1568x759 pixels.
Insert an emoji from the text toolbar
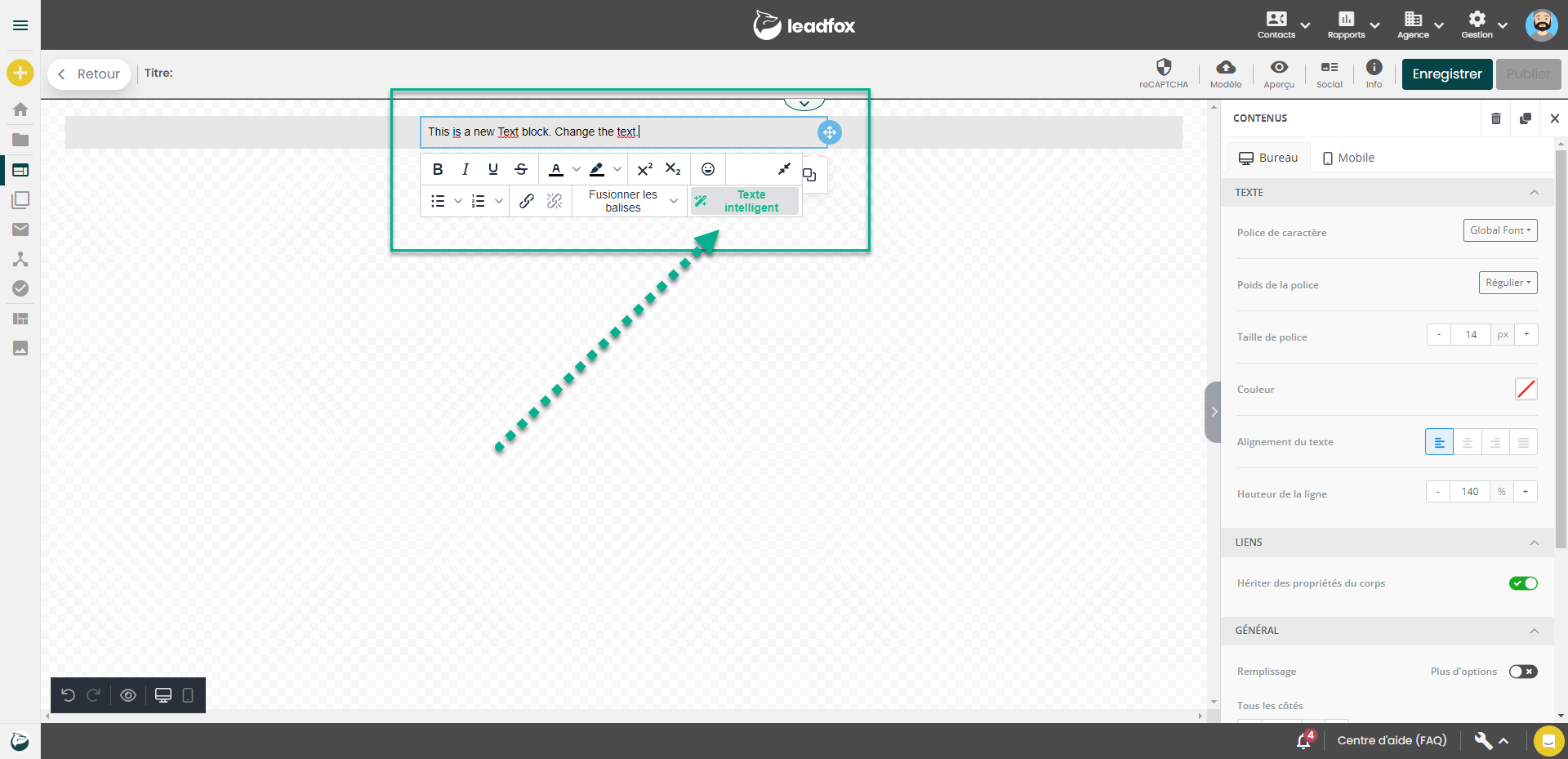coord(708,169)
